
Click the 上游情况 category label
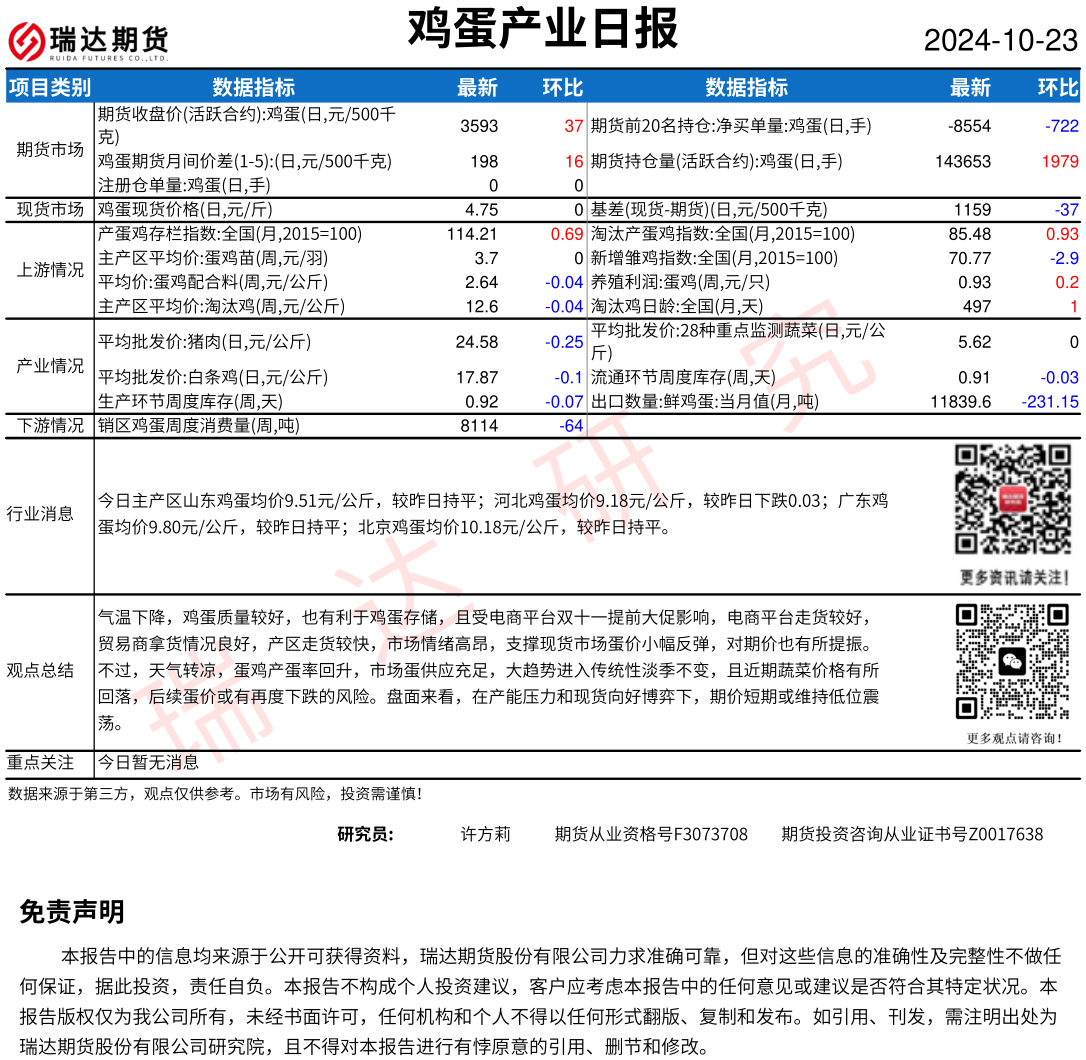click(50, 270)
